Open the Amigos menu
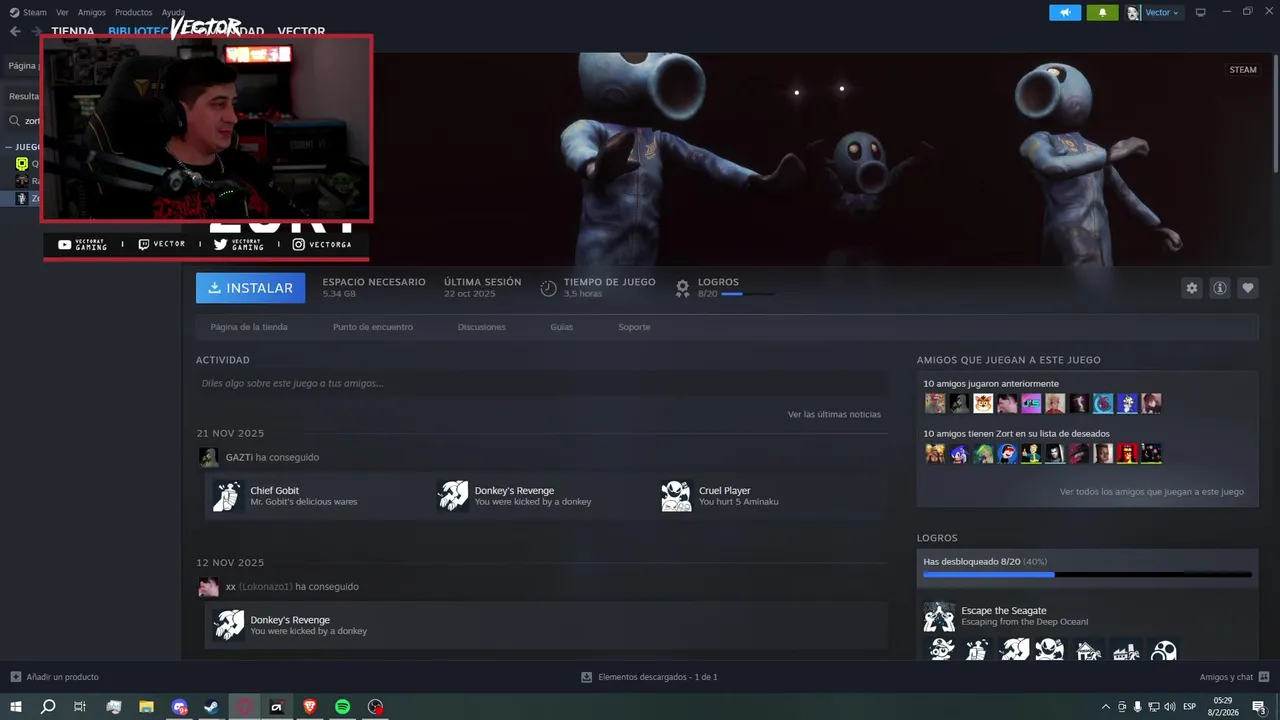The height and width of the screenshot is (720, 1280). click(92, 12)
